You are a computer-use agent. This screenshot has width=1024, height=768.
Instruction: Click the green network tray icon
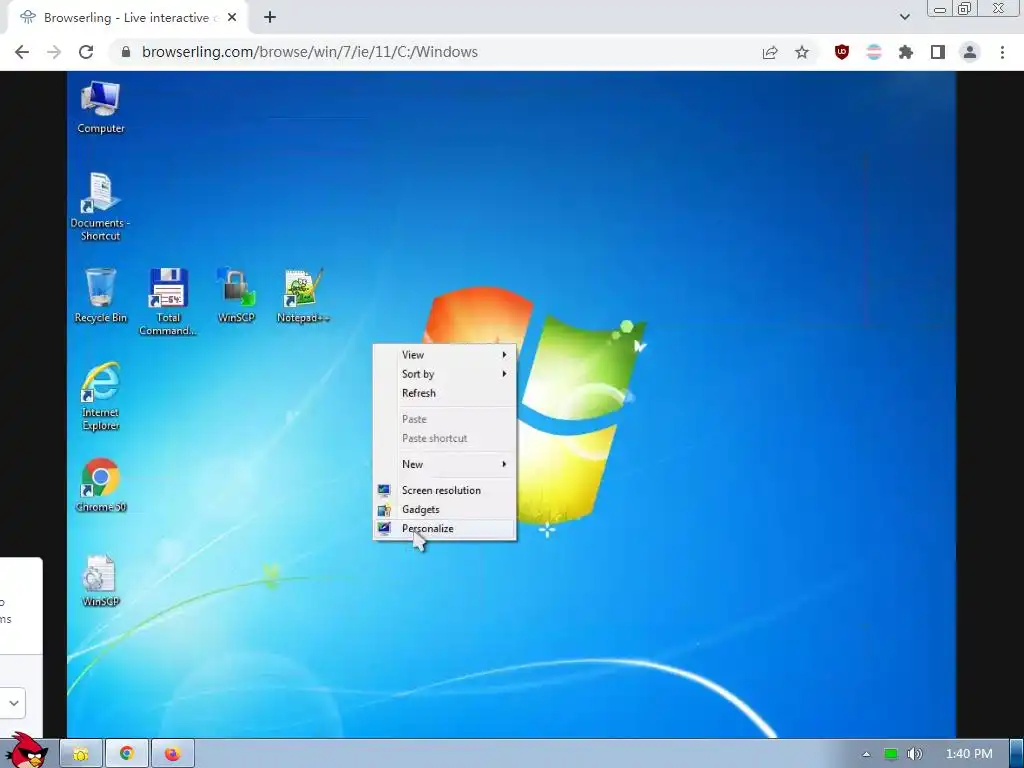pos(890,754)
